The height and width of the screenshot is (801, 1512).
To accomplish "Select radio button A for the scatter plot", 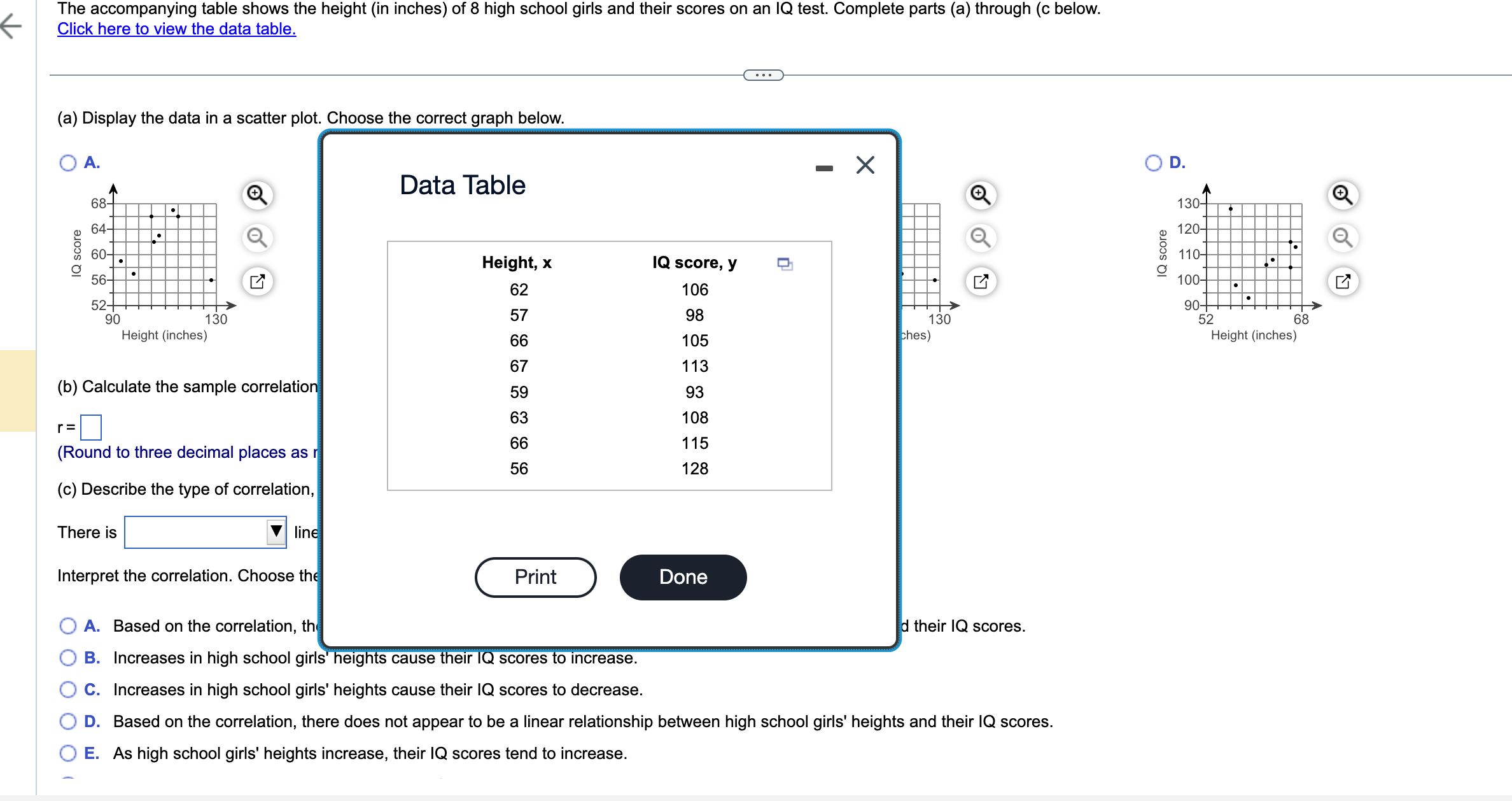I will click(x=67, y=163).
